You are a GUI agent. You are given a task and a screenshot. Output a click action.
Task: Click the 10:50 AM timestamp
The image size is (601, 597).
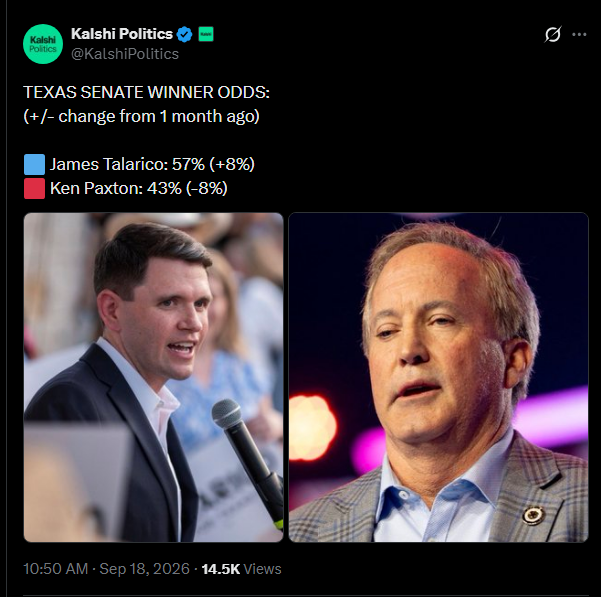[56, 569]
